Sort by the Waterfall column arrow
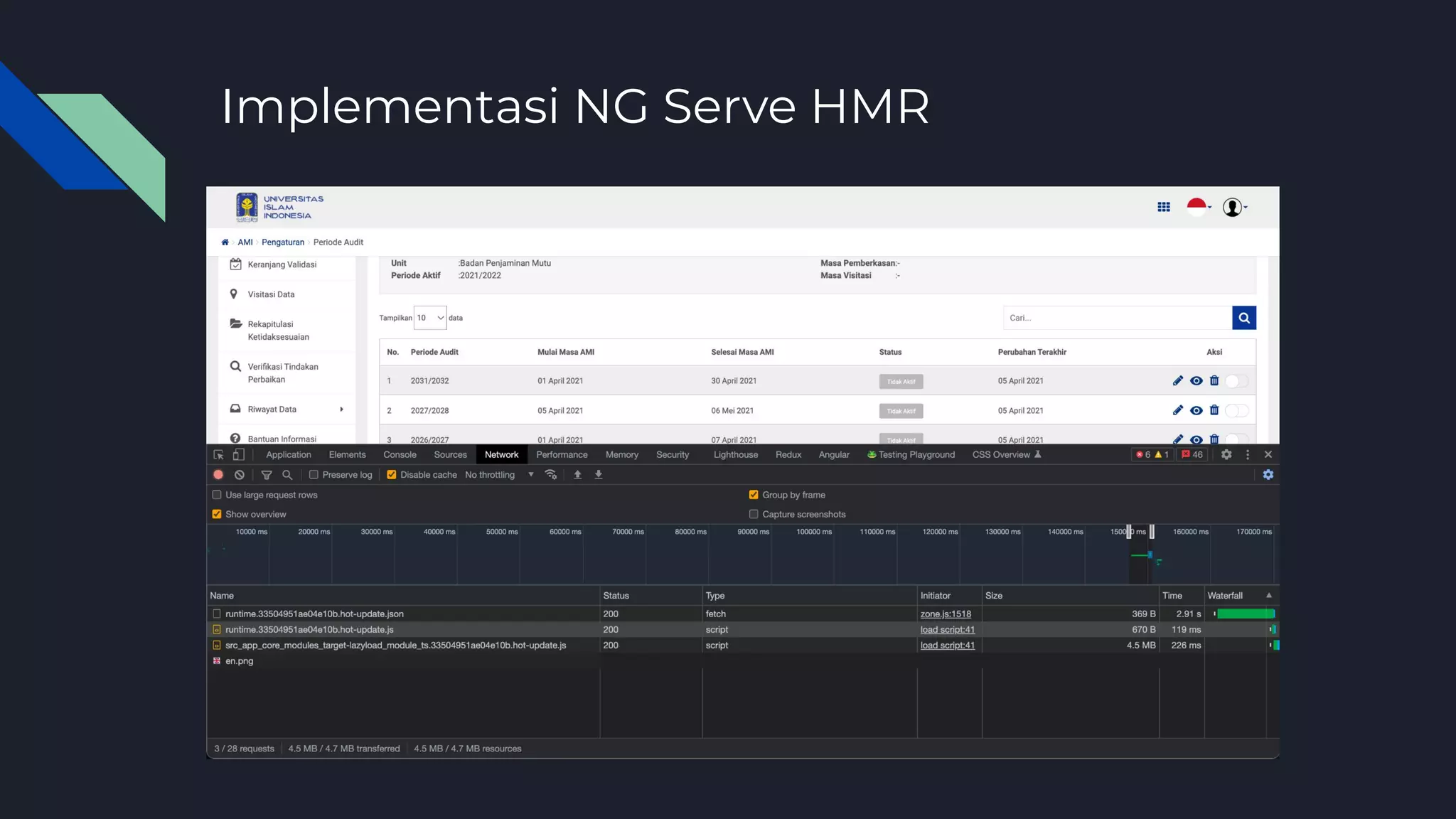 1269,596
